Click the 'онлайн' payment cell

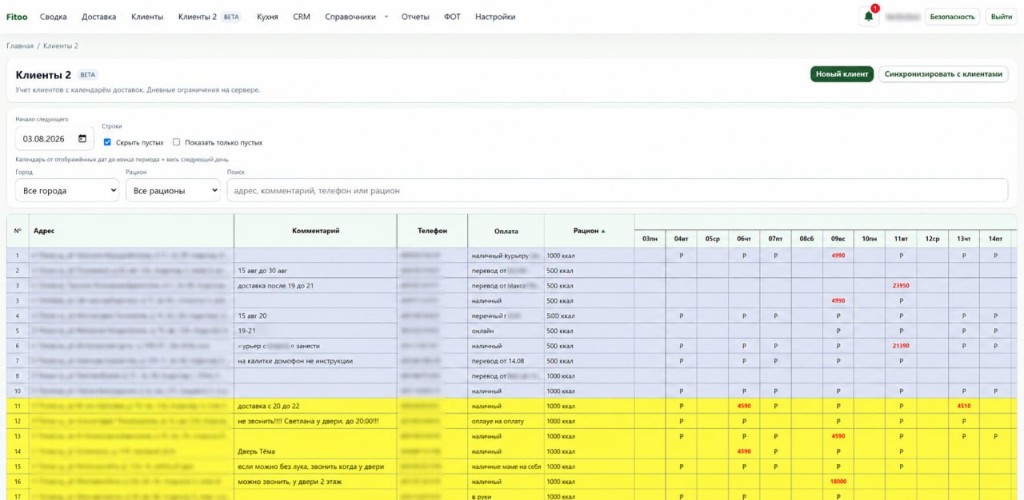pos(506,331)
